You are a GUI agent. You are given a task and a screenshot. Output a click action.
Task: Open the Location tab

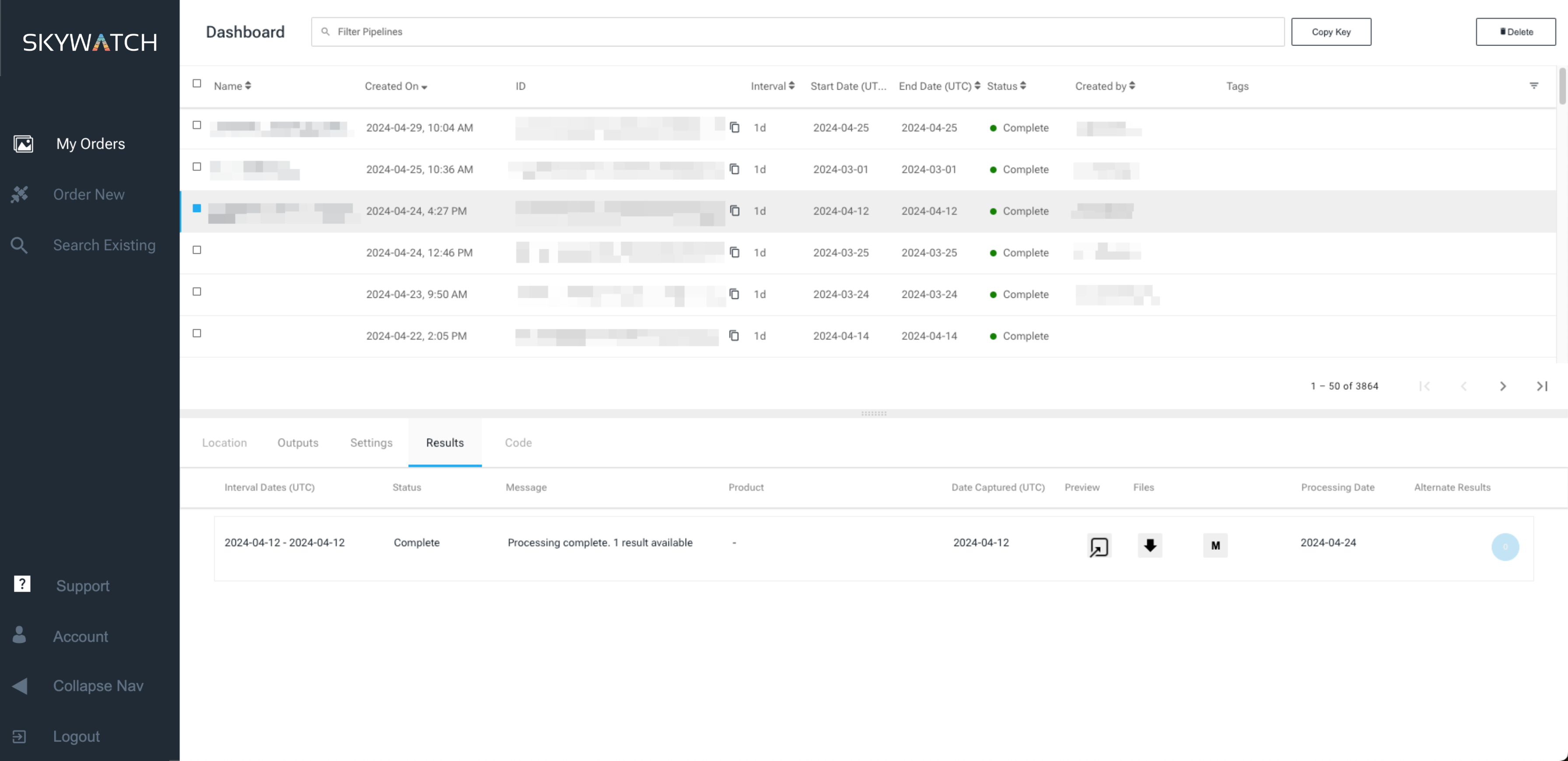224,442
